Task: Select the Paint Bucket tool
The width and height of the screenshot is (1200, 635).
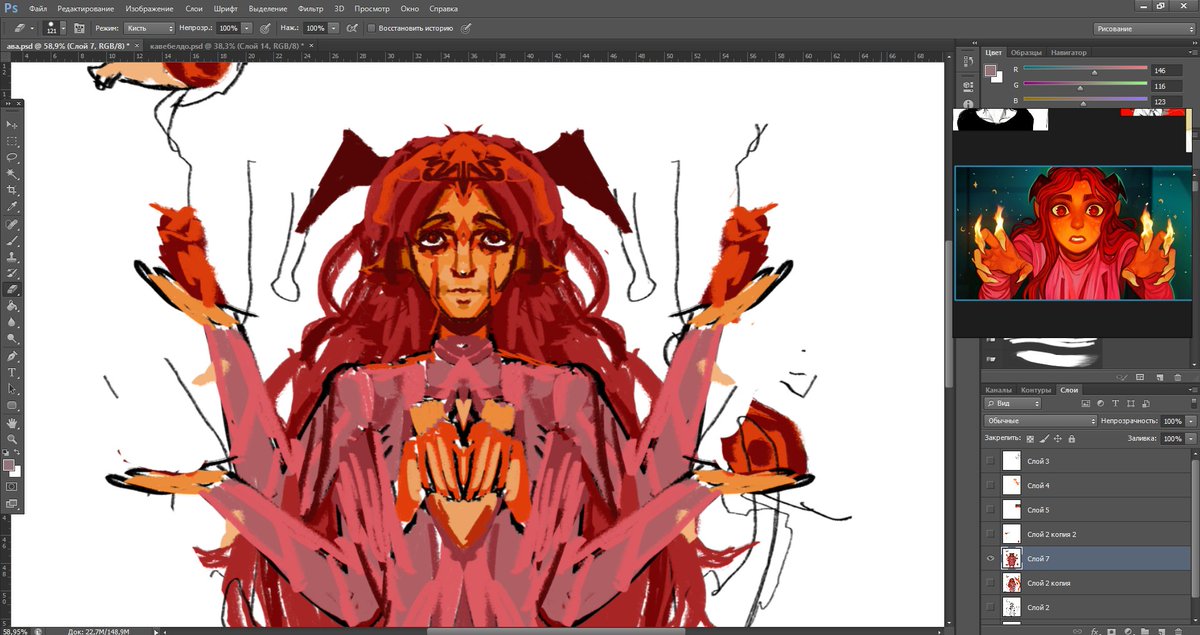Action: point(12,306)
